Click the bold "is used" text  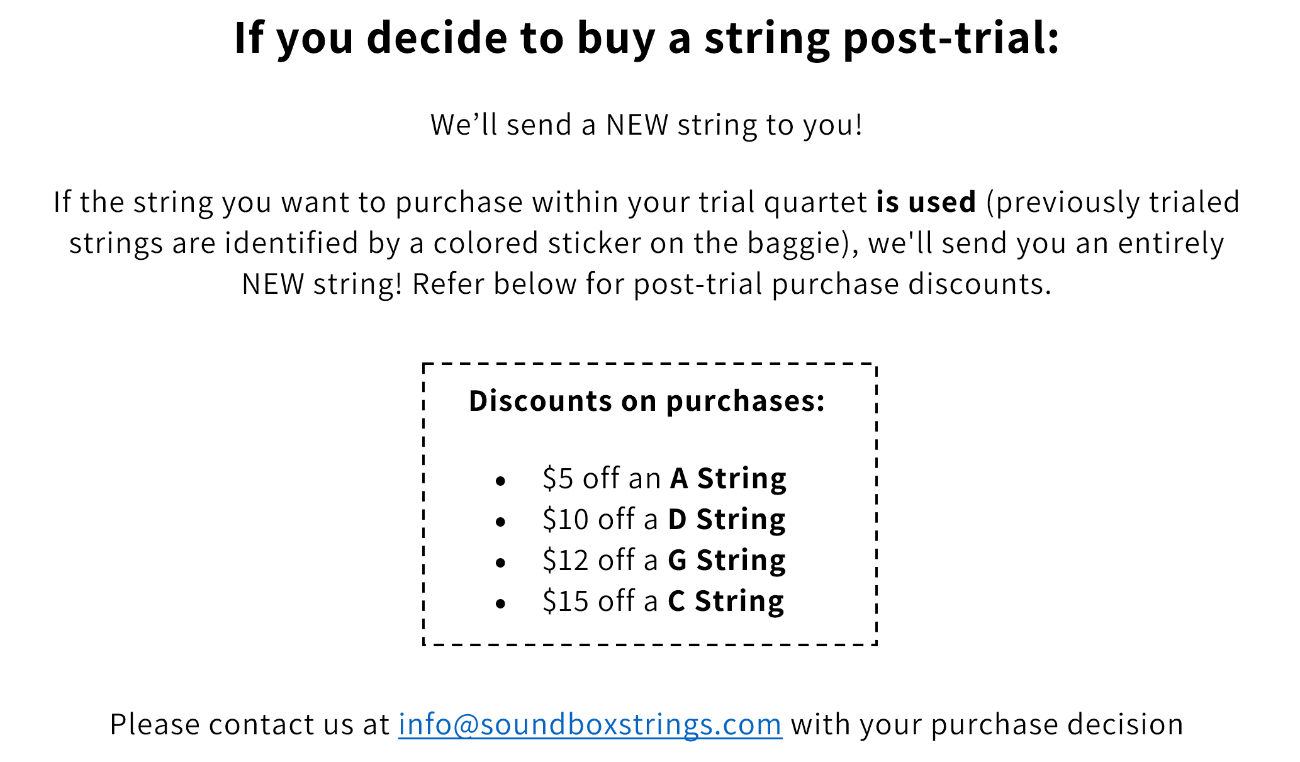point(925,202)
